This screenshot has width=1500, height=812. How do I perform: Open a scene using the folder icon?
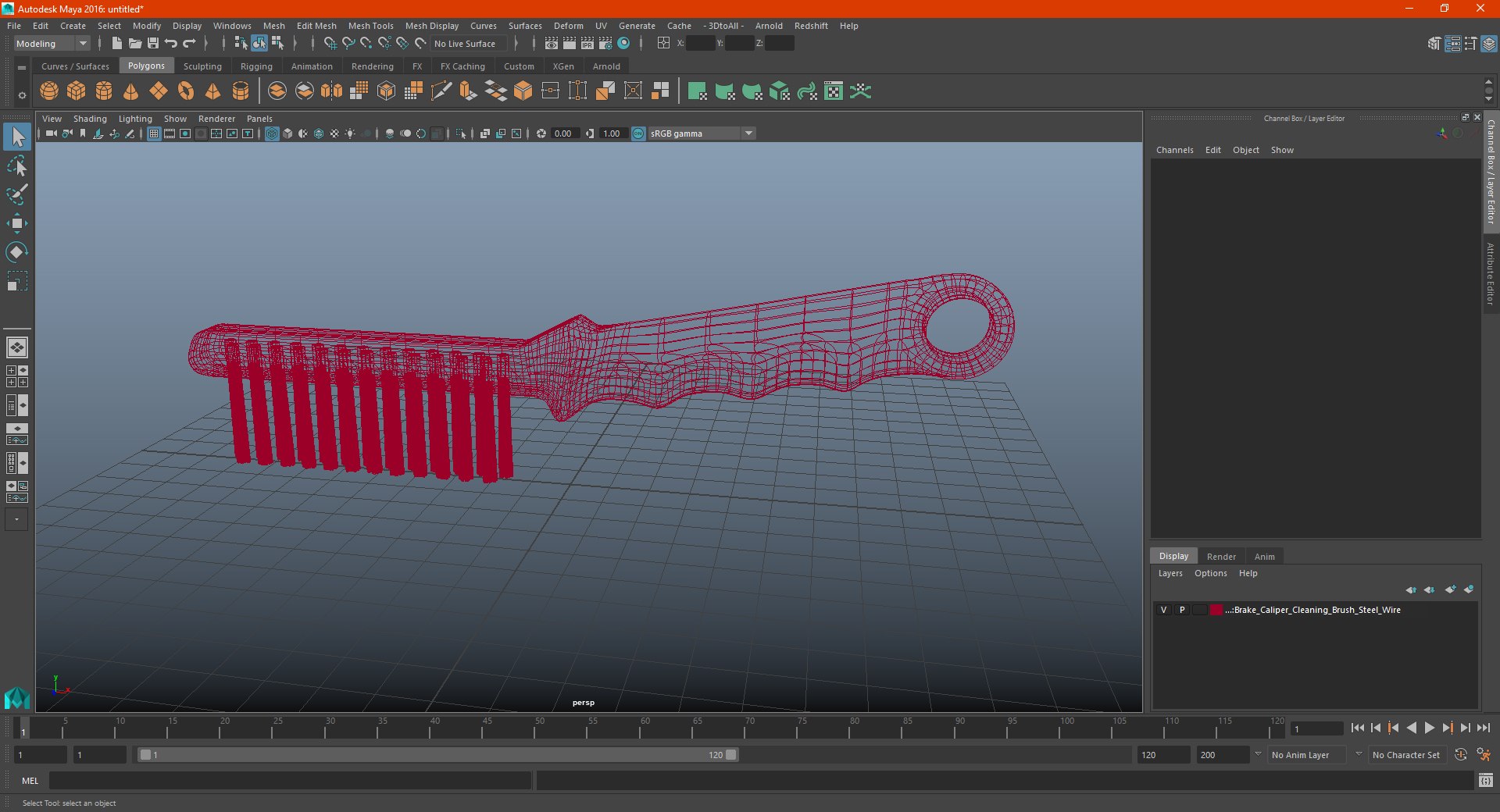click(x=135, y=44)
